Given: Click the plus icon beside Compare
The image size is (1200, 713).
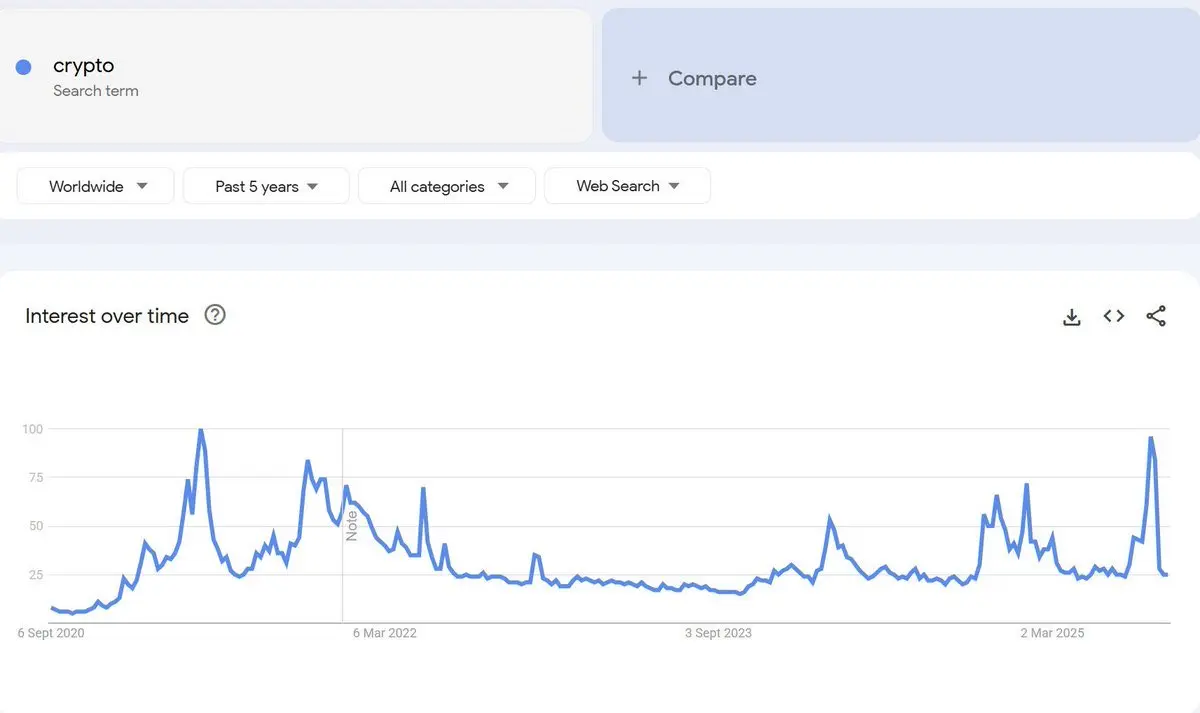Looking at the screenshot, I should (x=640, y=78).
